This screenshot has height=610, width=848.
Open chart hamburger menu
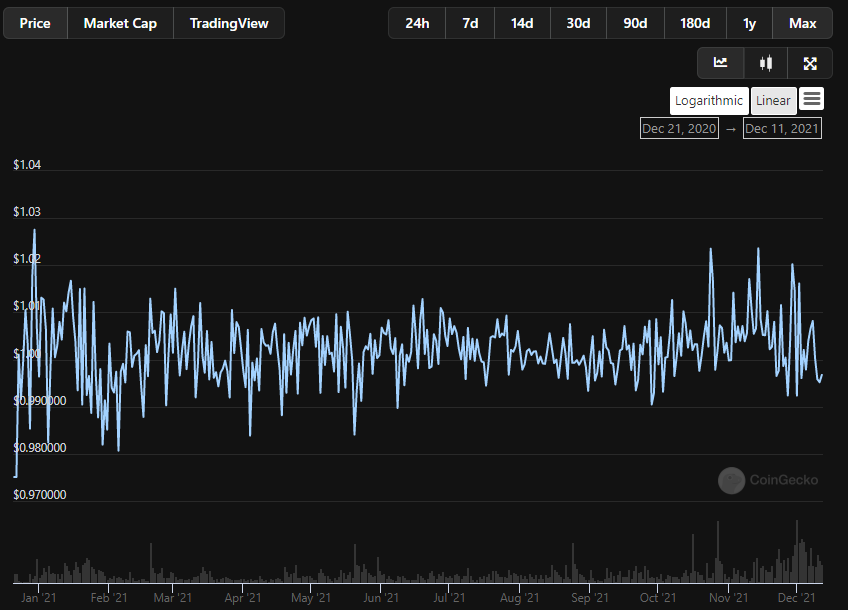[x=812, y=99]
